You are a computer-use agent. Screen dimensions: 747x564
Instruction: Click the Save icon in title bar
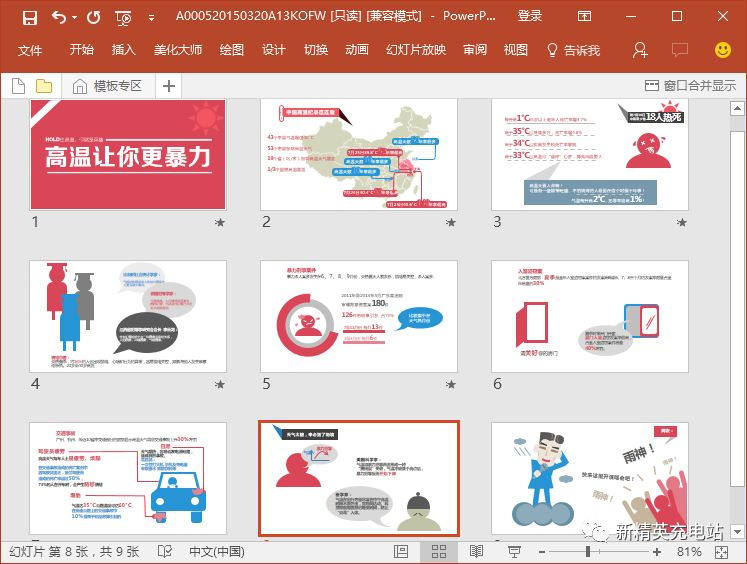29,17
